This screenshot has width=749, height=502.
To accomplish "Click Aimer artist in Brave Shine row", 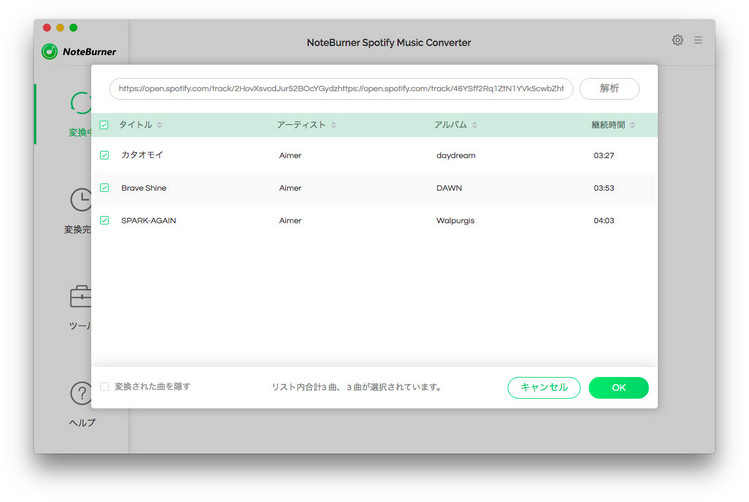I will (x=290, y=188).
